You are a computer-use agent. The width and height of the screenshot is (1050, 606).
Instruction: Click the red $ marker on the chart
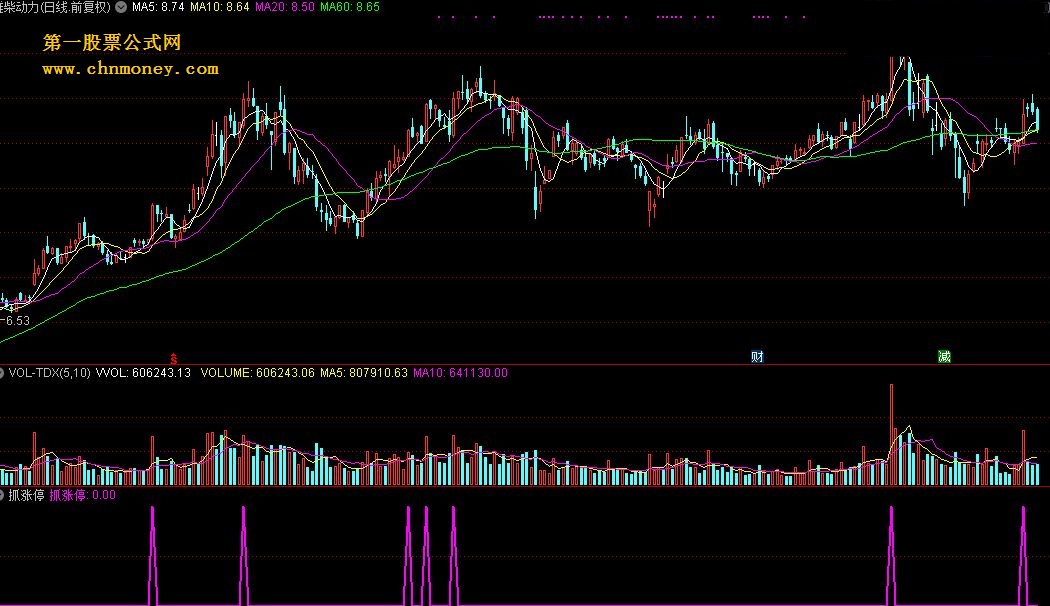pyautogui.click(x=173, y=358)
